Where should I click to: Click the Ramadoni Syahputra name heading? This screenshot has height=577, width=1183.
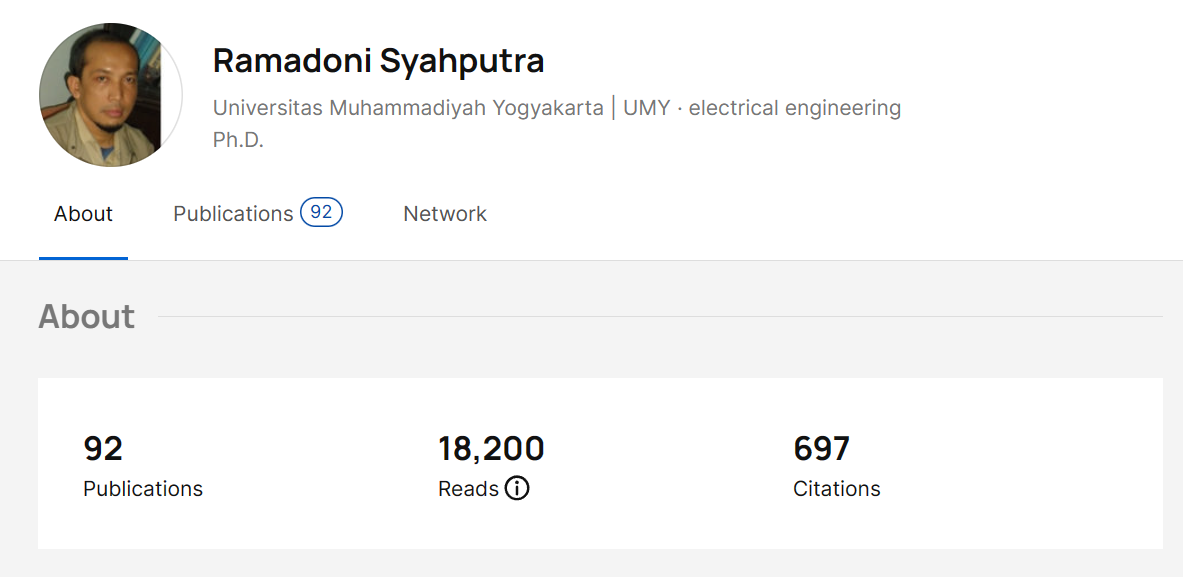[378, 61]
